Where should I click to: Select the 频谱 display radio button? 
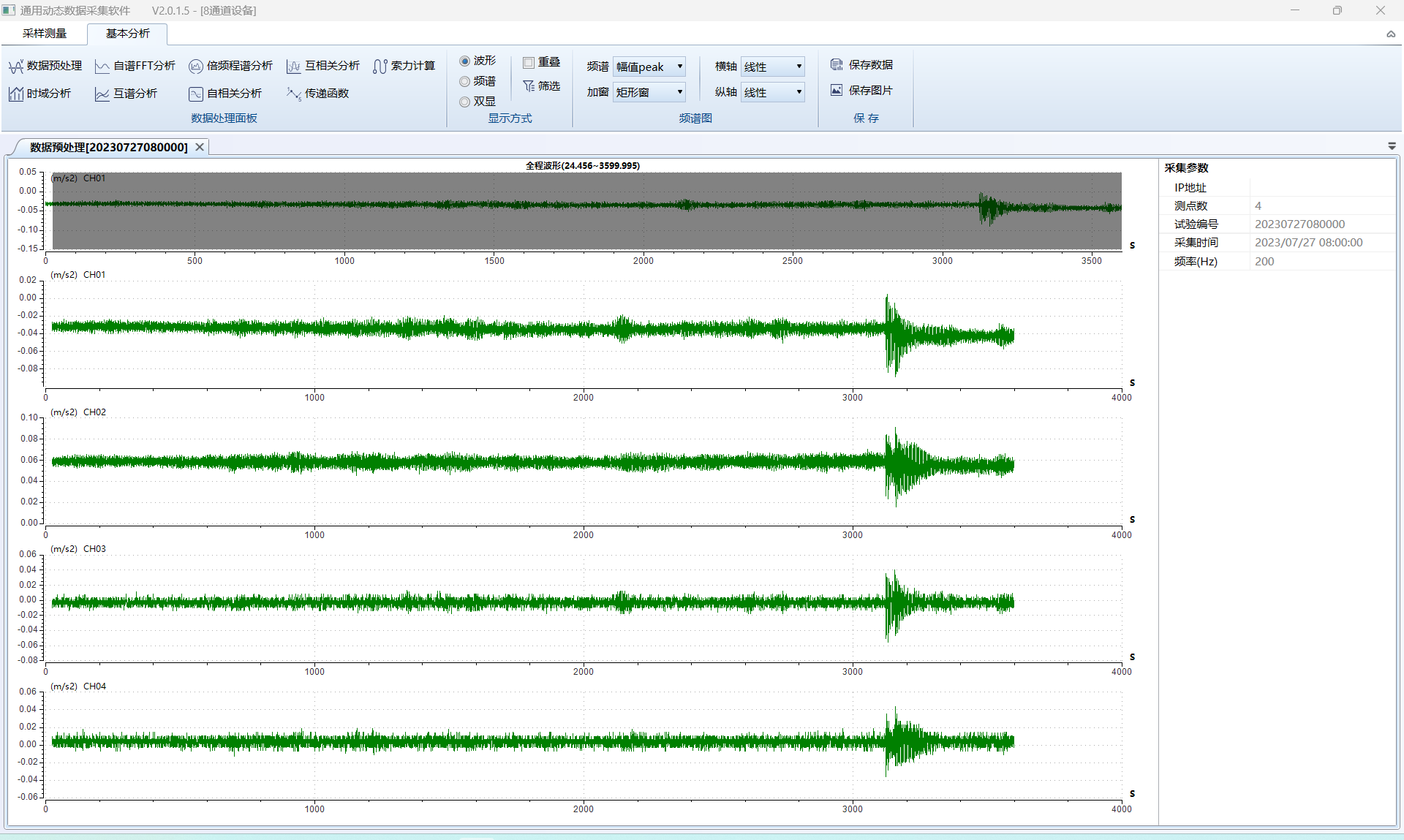465,81
